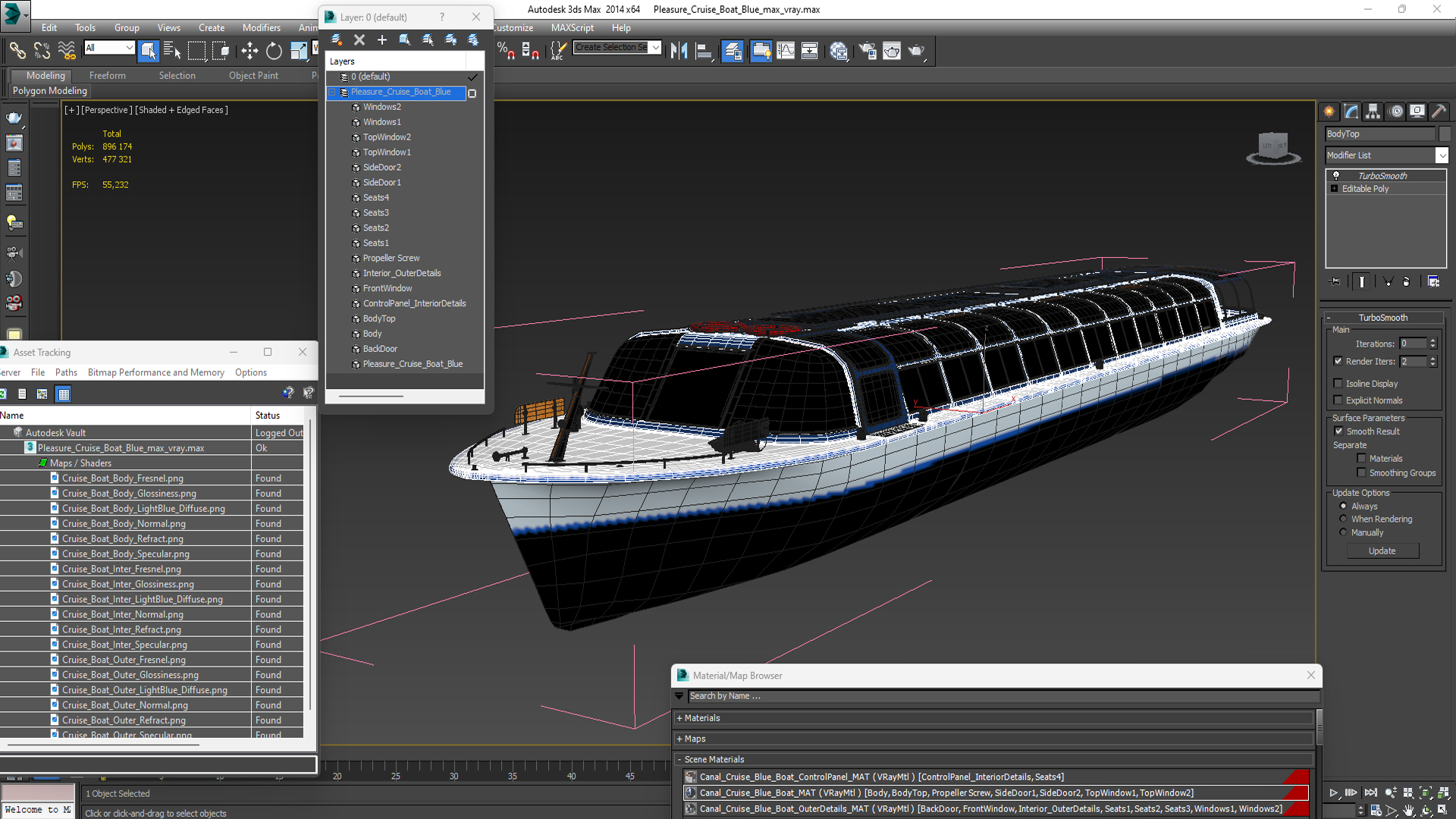Pin the modifier stack

pos(1335,281)
